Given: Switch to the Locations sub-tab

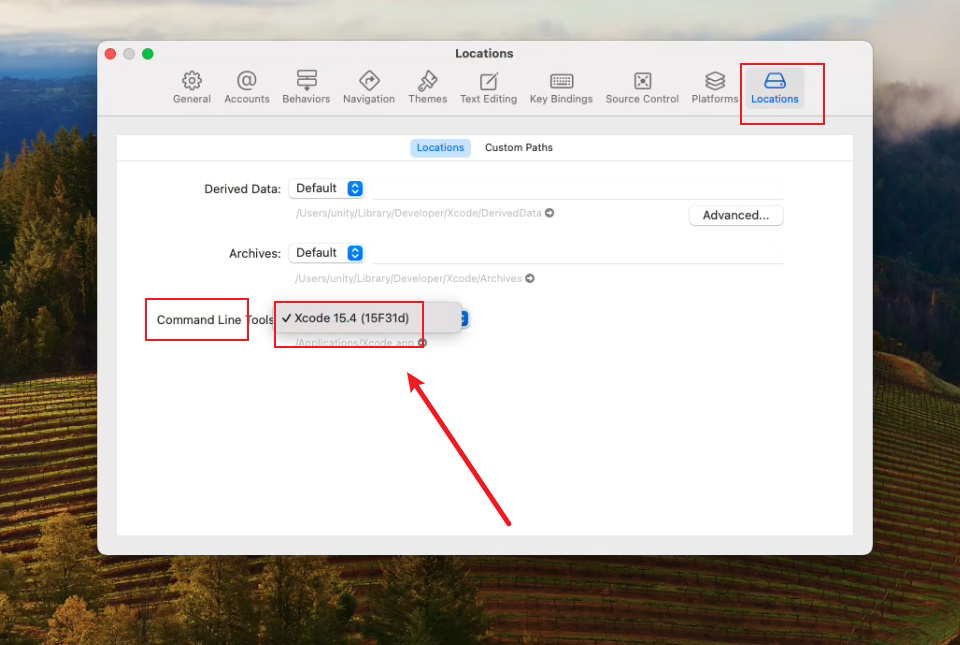Looking at the screenshot, I should point(440,147).
